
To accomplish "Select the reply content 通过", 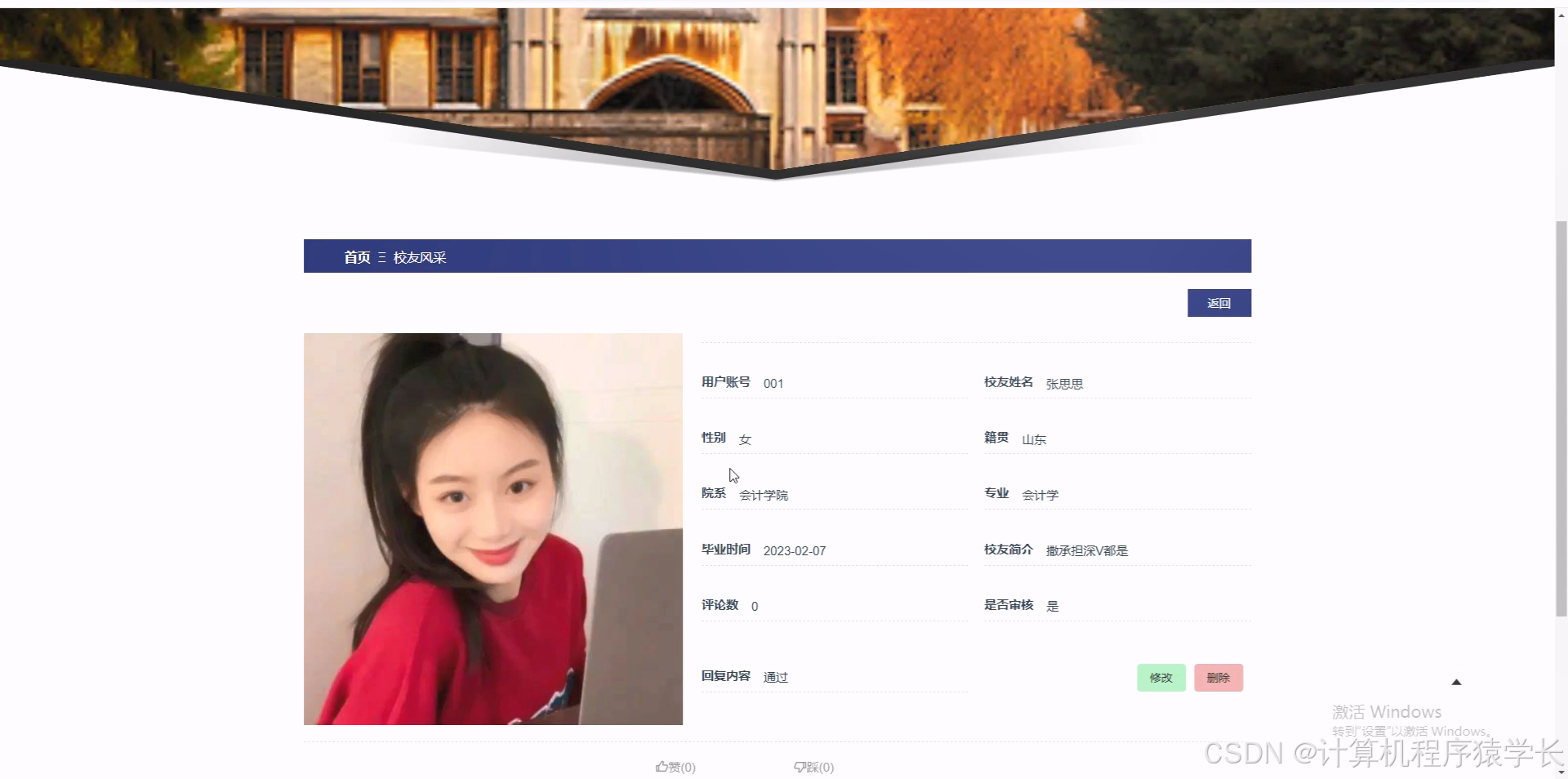I will point(776,677).
